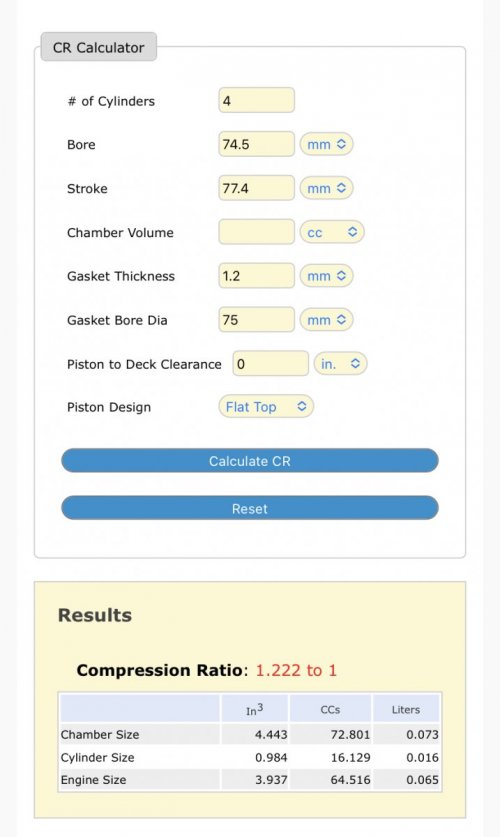Click the # of Cylinders input field
The image size is (500, 837).
[x=256, y=100]
